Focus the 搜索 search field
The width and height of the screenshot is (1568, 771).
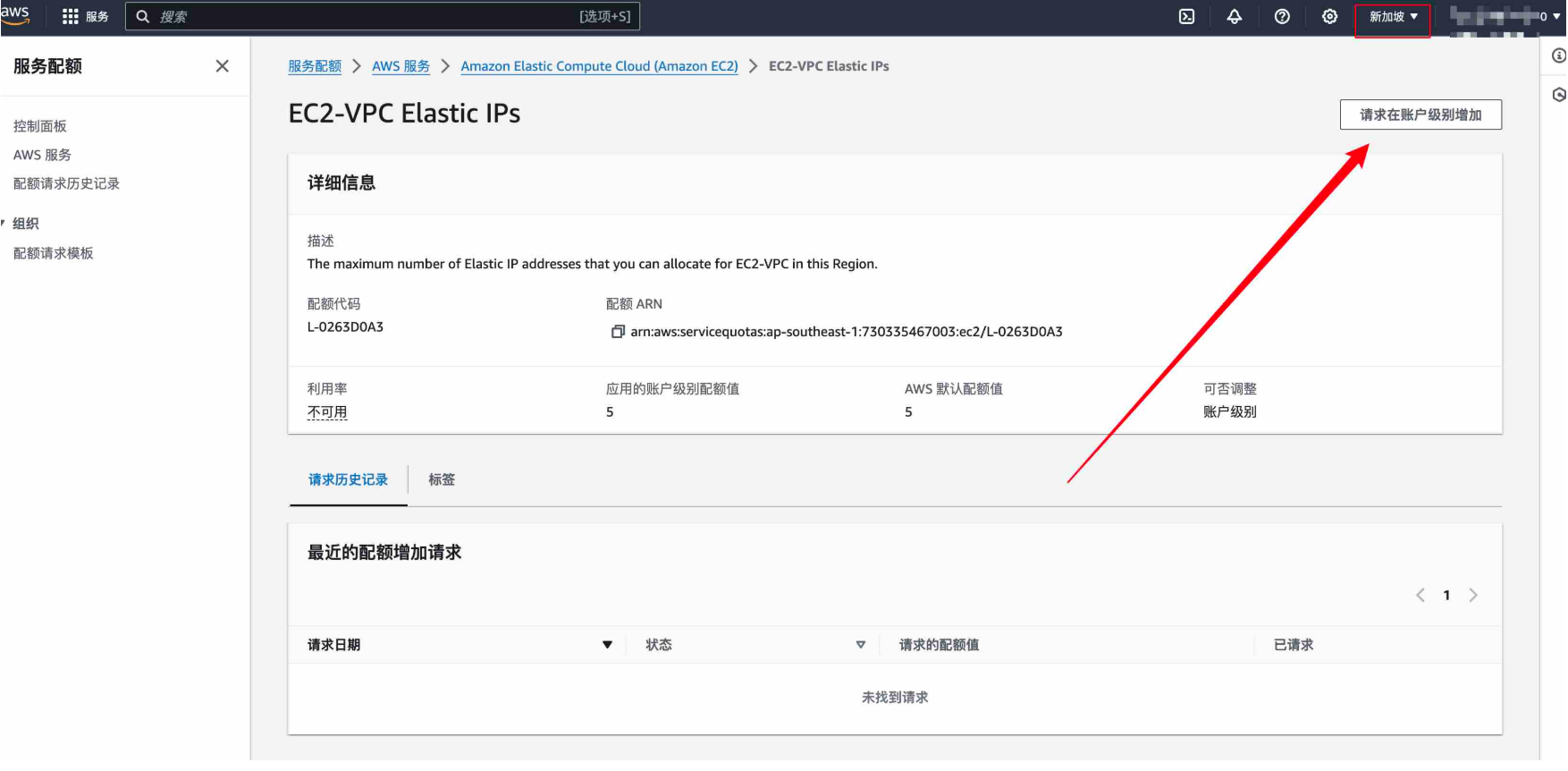[x=383, y=17]
